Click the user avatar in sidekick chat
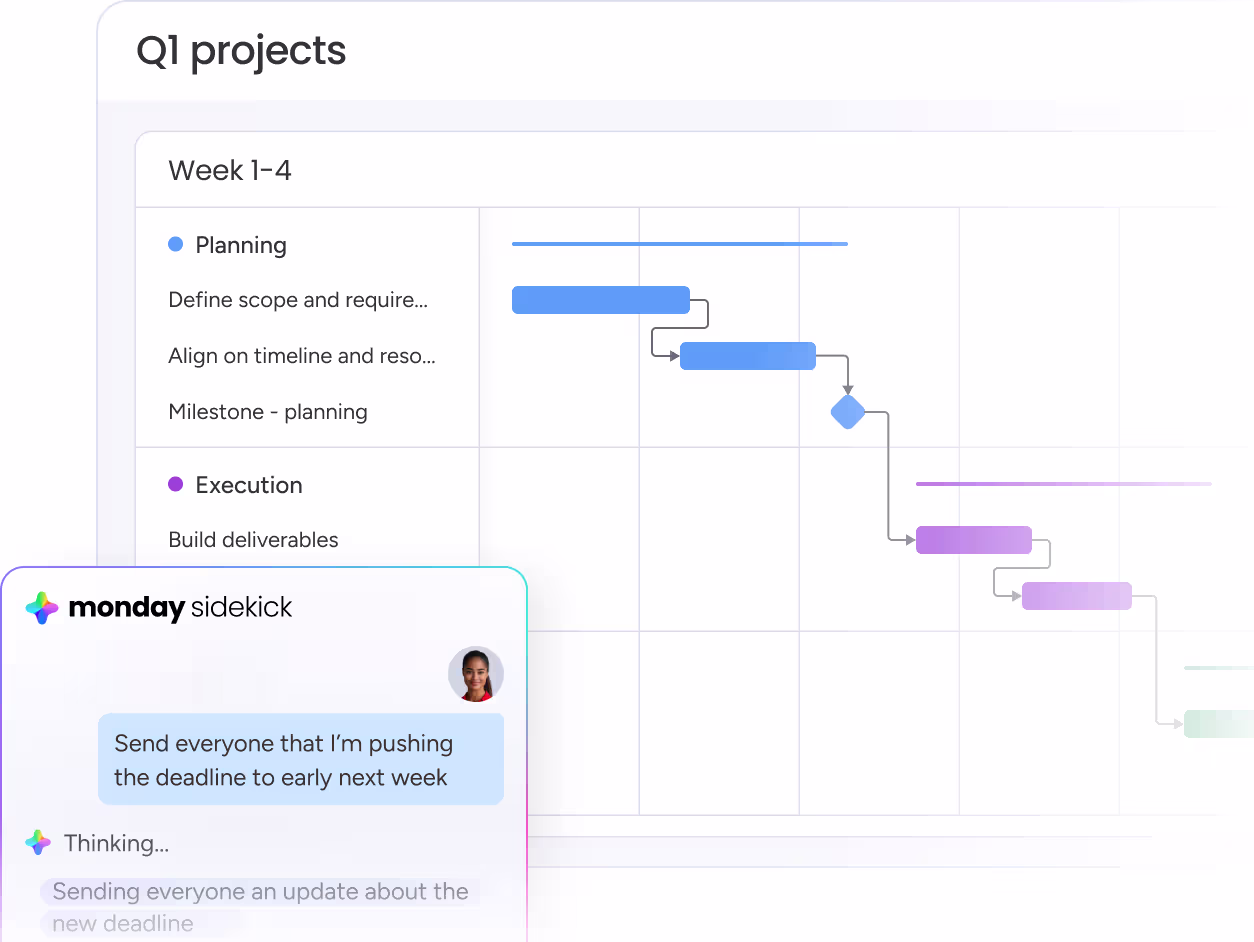 coord(476,674)
